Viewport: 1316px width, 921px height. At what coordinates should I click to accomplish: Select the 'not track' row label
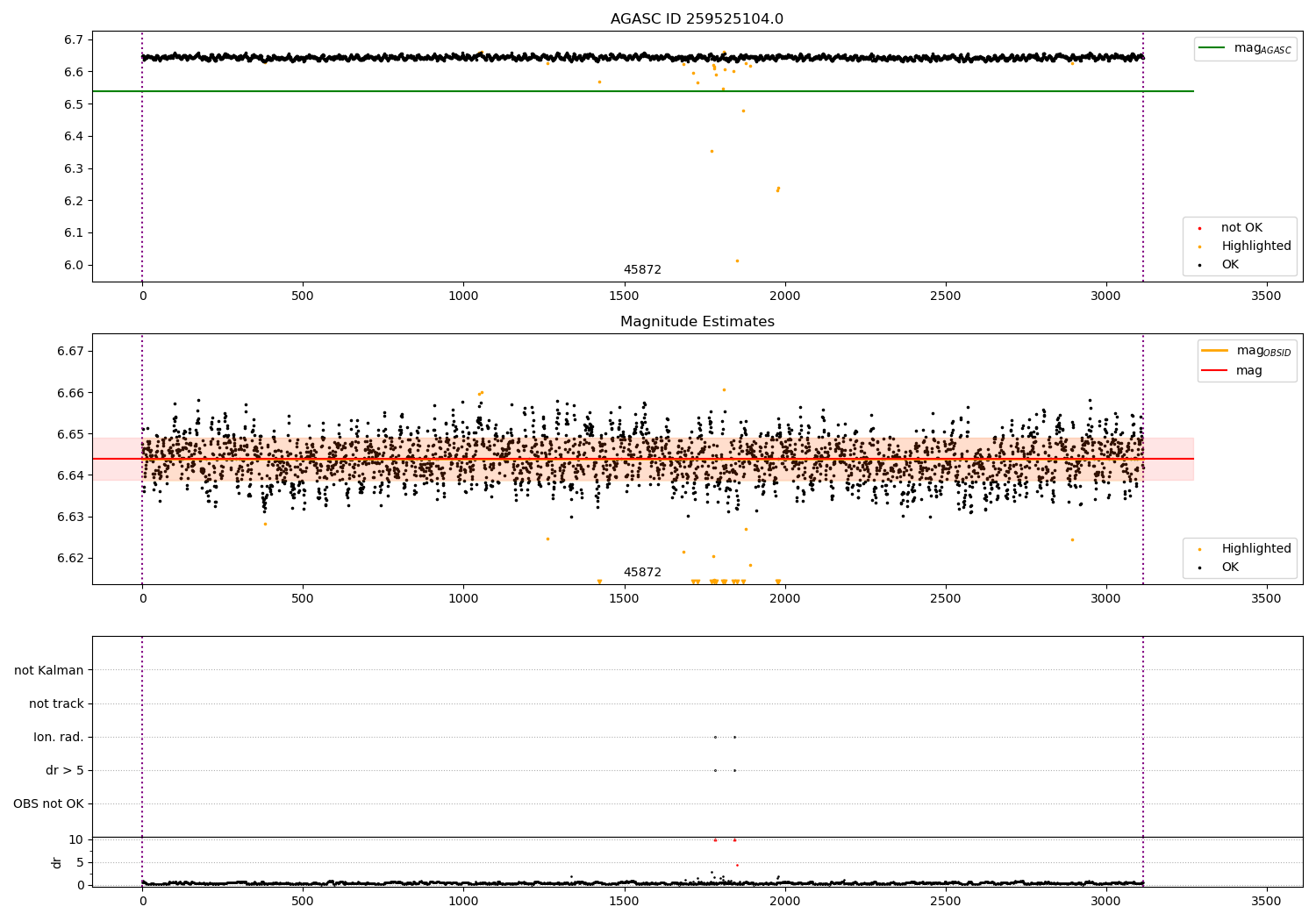[56, 703]
